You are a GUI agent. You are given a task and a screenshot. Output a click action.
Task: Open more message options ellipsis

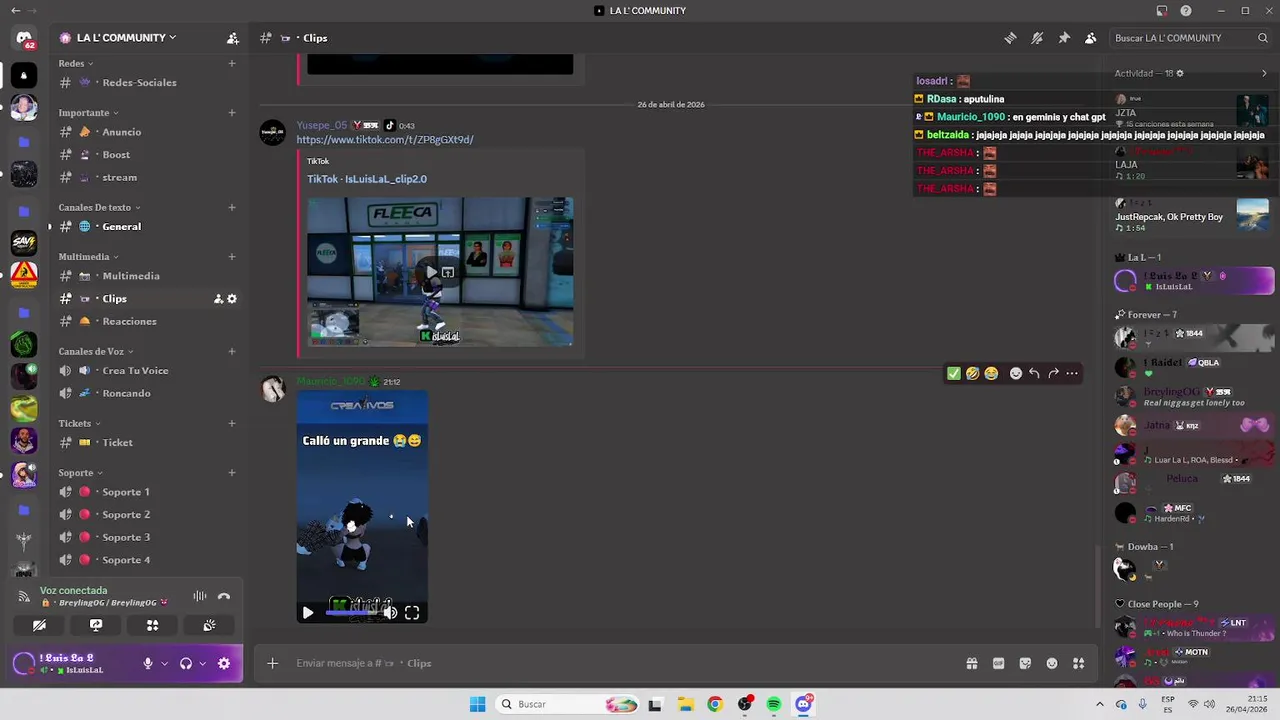[x=1072, y=373]
